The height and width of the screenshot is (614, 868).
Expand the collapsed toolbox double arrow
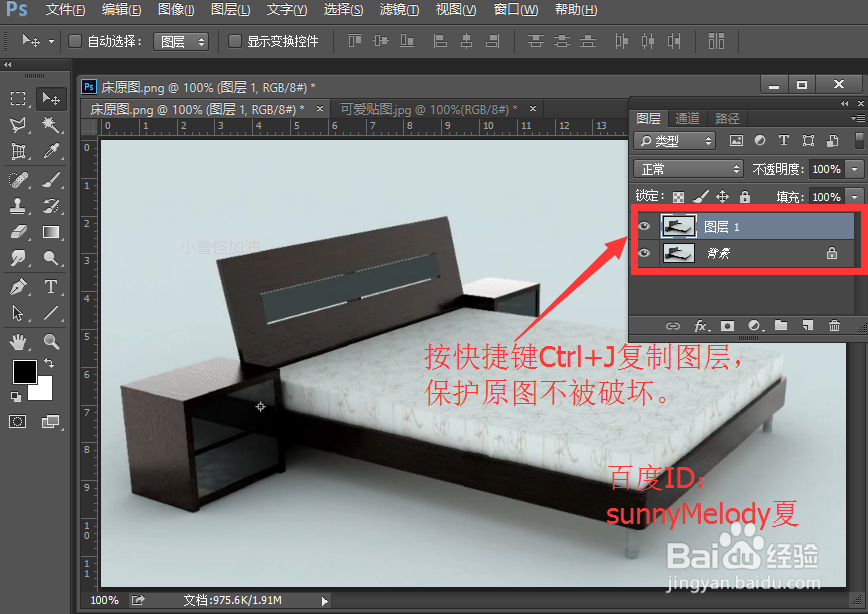[7, 64]
